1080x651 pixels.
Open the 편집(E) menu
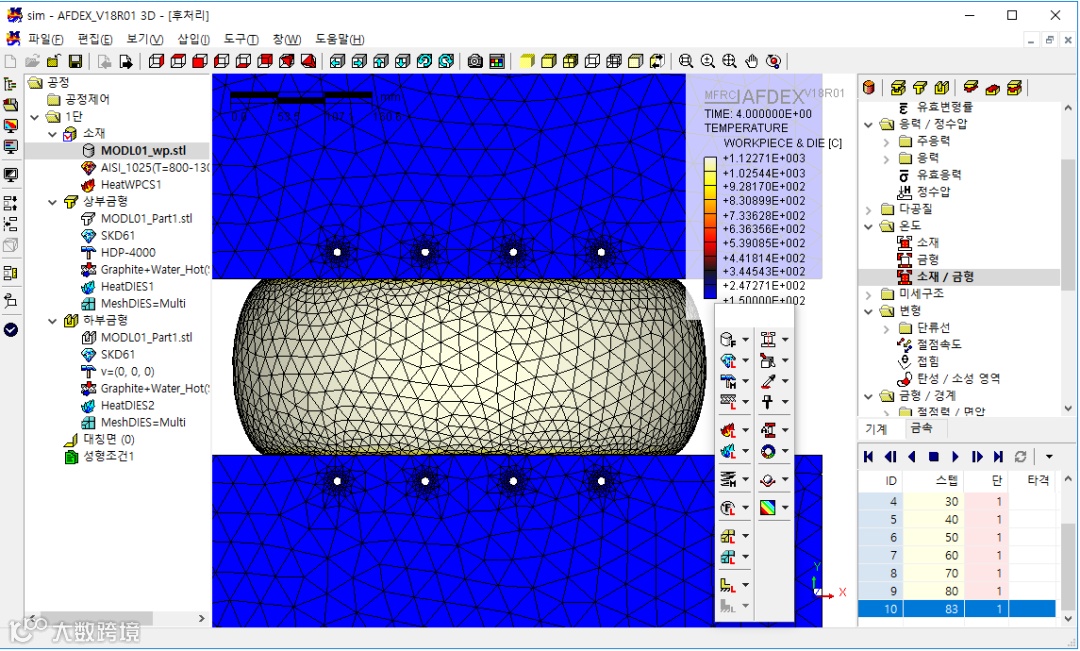pyautogui.click(x=95, y=39)
